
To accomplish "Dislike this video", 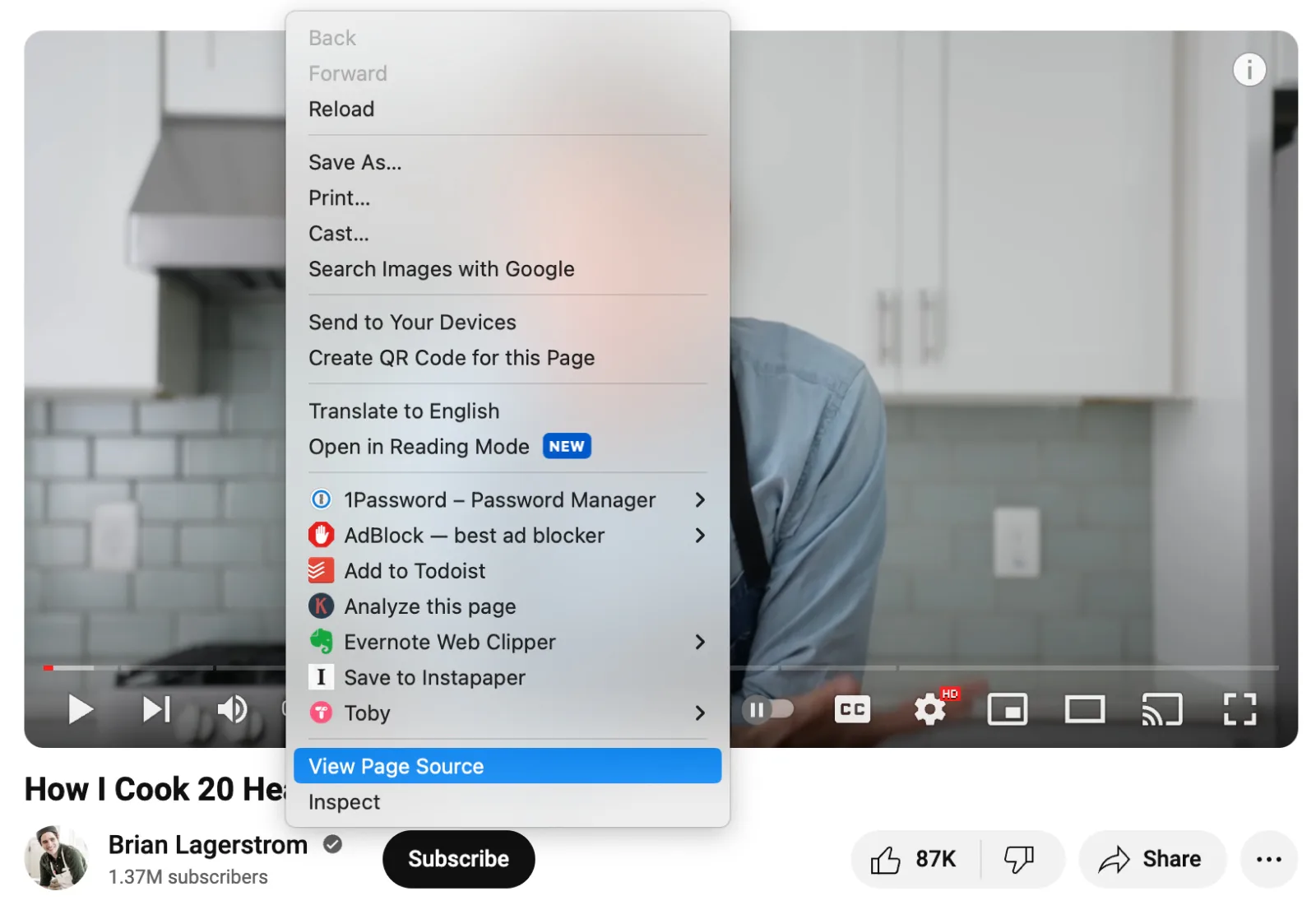I will (1019, 859).
